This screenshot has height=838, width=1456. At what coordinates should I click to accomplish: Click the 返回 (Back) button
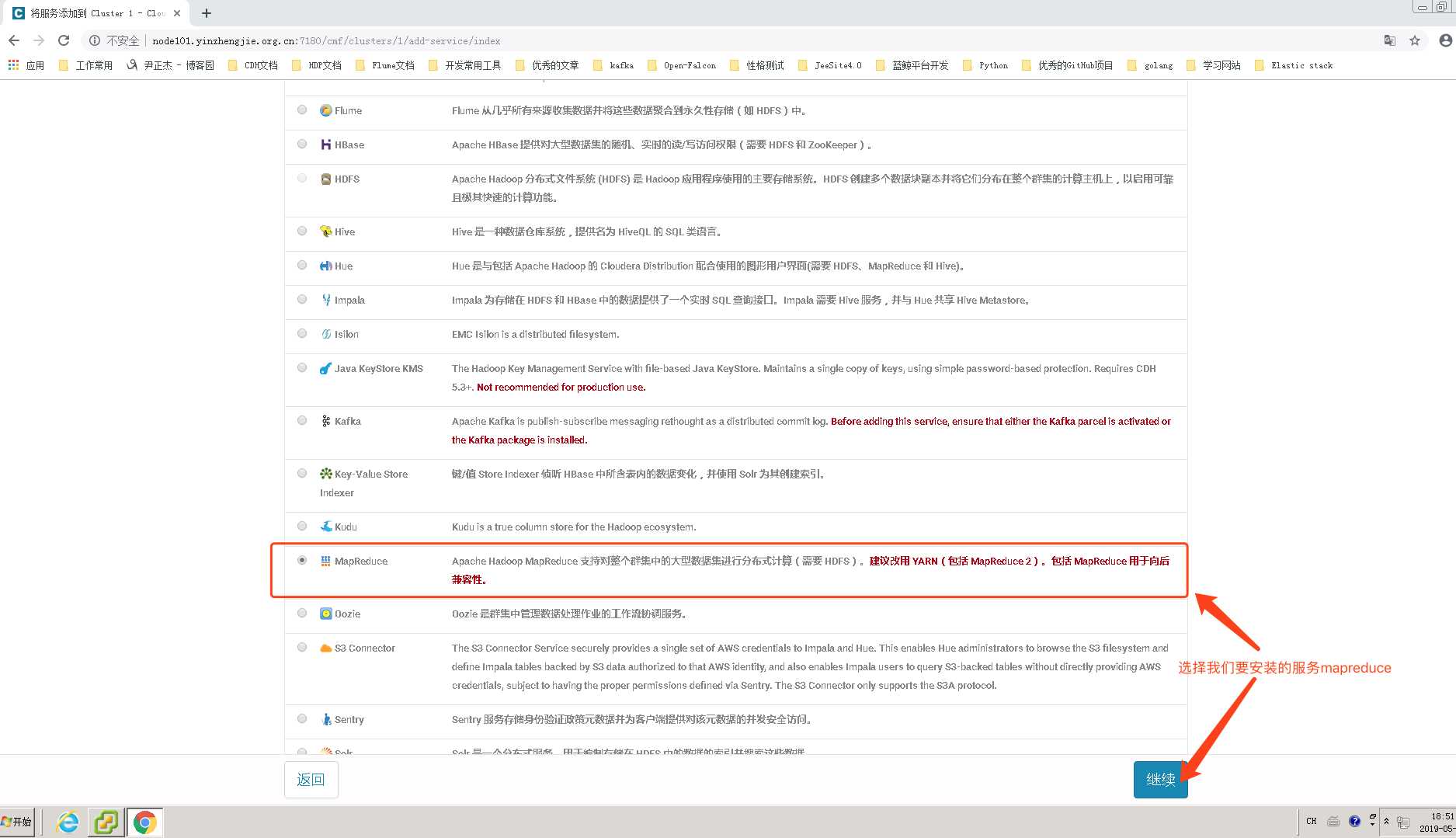pyautogui.click(x=311, y=779)
